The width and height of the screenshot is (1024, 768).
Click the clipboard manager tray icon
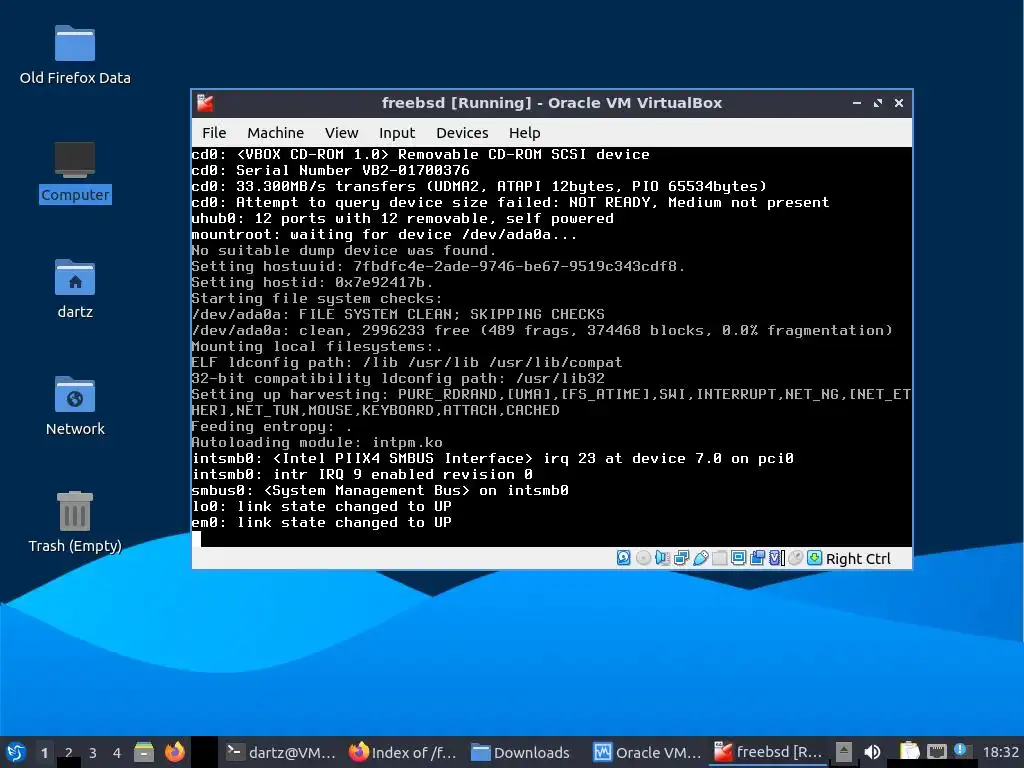(909, 752)
